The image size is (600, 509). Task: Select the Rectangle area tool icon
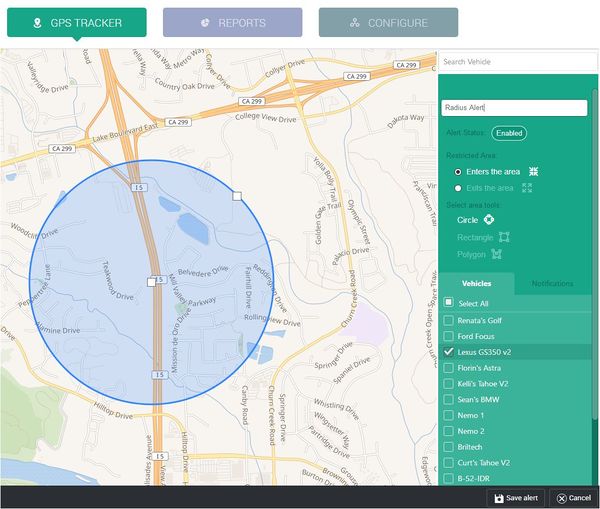click(504, 237)
